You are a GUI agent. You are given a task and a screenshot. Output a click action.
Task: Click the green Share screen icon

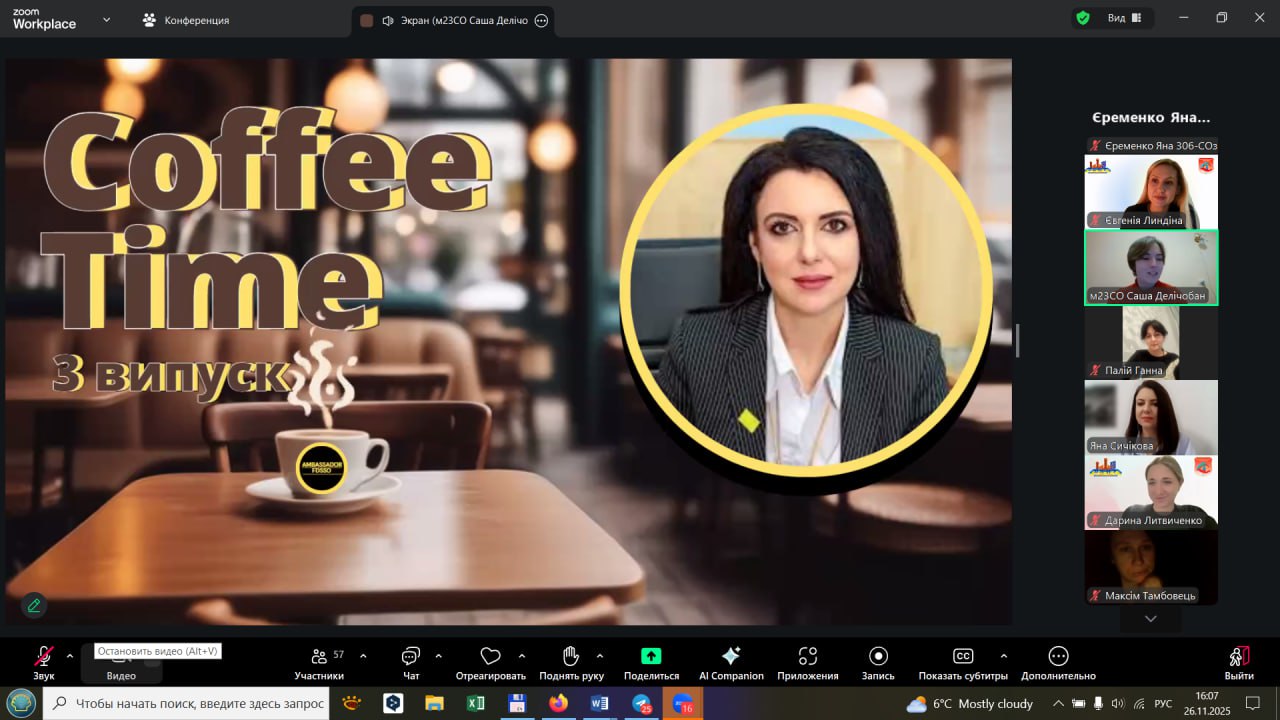coord(651,656)
